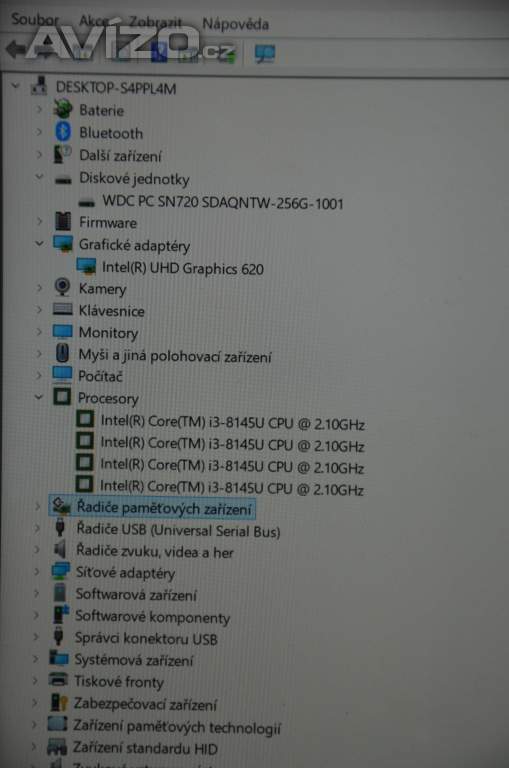Collapse the Grafické adaptéry node
This screenshot has height=768, width=509.
coord(40,243)
